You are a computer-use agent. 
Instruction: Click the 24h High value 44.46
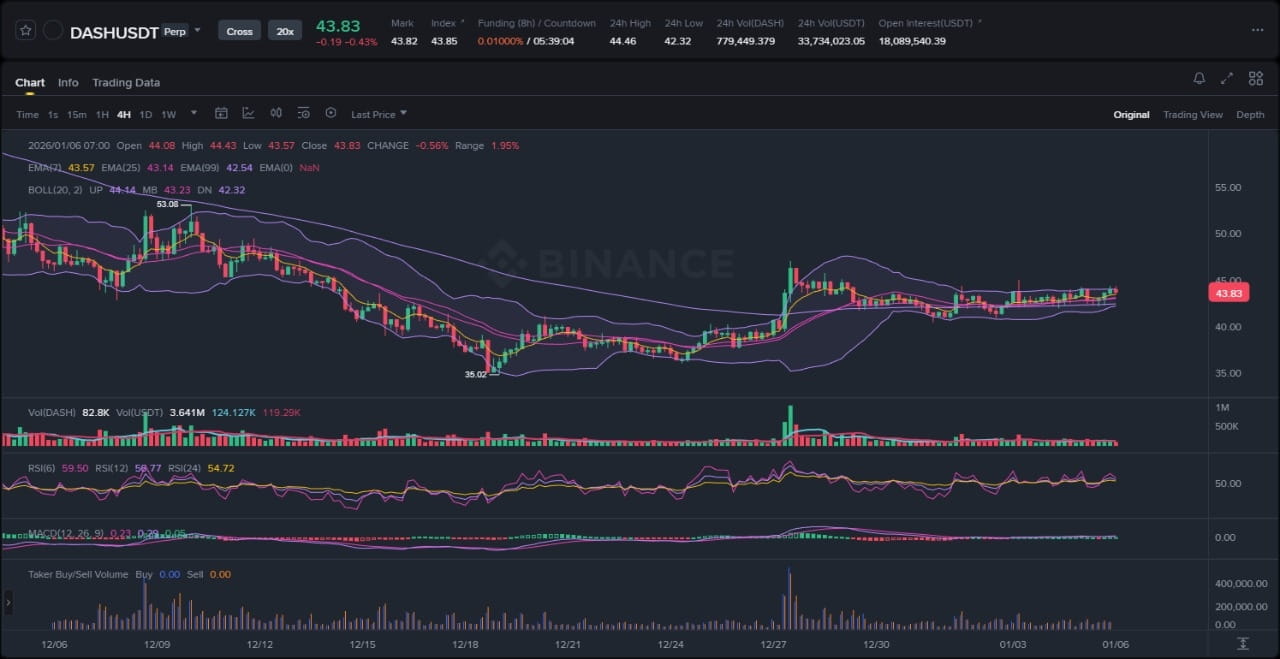[x=623, y=41]
